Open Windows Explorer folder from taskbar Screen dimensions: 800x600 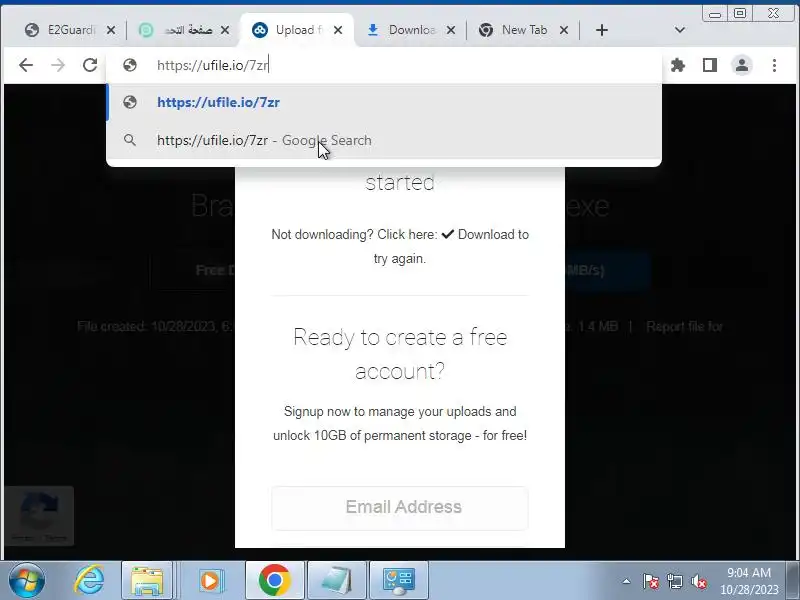(x=147, y=581)
